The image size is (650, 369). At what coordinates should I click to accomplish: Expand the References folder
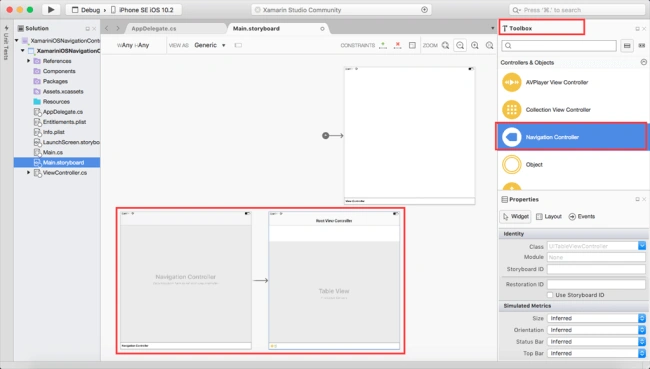[29, 61]
